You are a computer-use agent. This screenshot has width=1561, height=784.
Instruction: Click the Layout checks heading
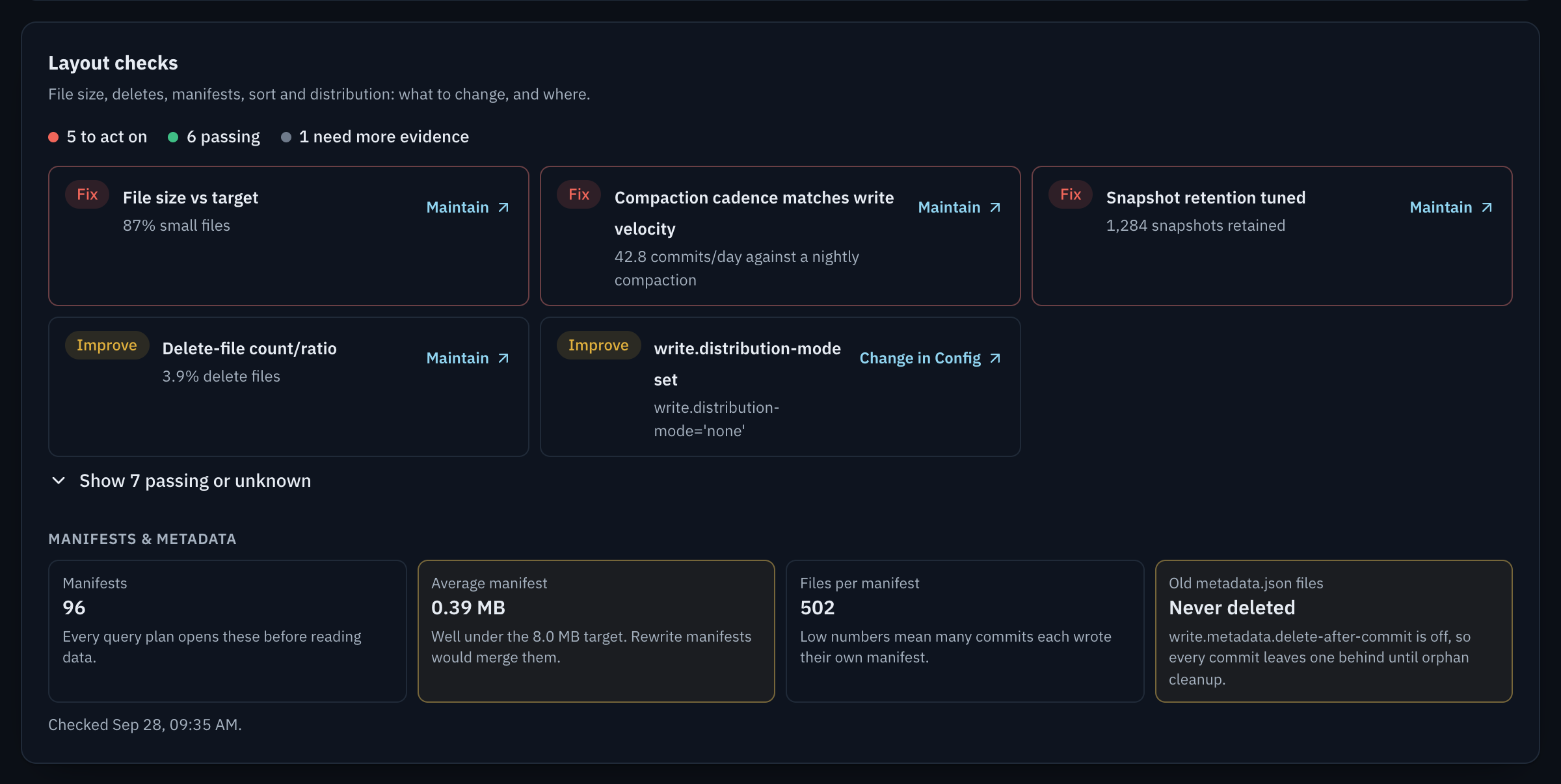point(113,63)
